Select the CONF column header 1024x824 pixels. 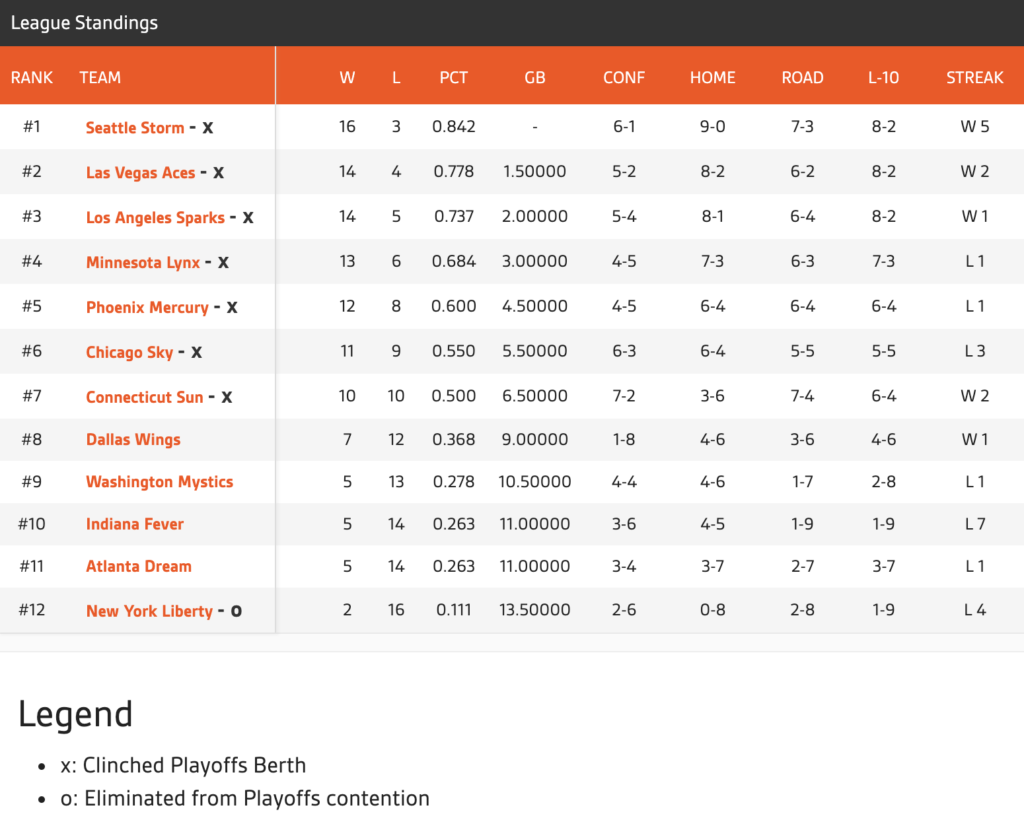coord(624,78)
